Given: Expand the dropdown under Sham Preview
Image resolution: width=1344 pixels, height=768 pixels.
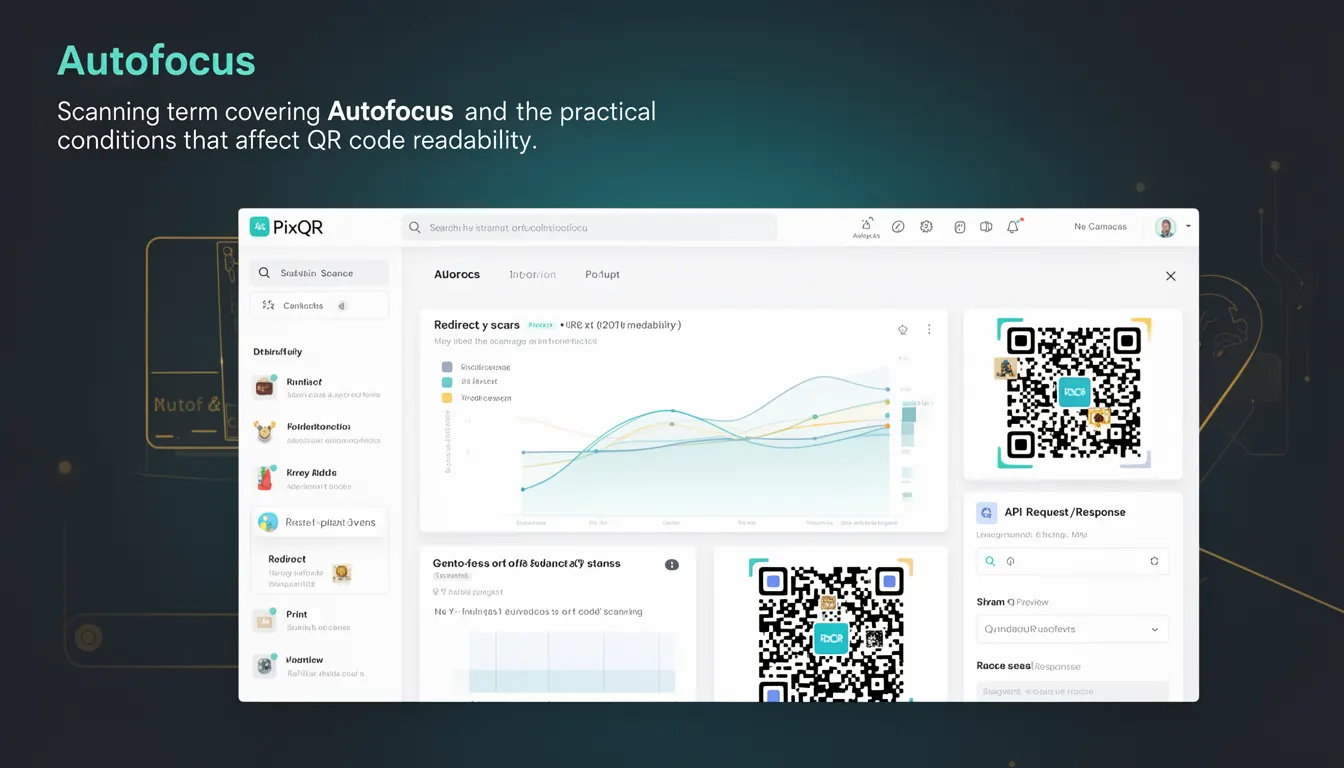Looking at the screenshot, I should coord(1072,629).
